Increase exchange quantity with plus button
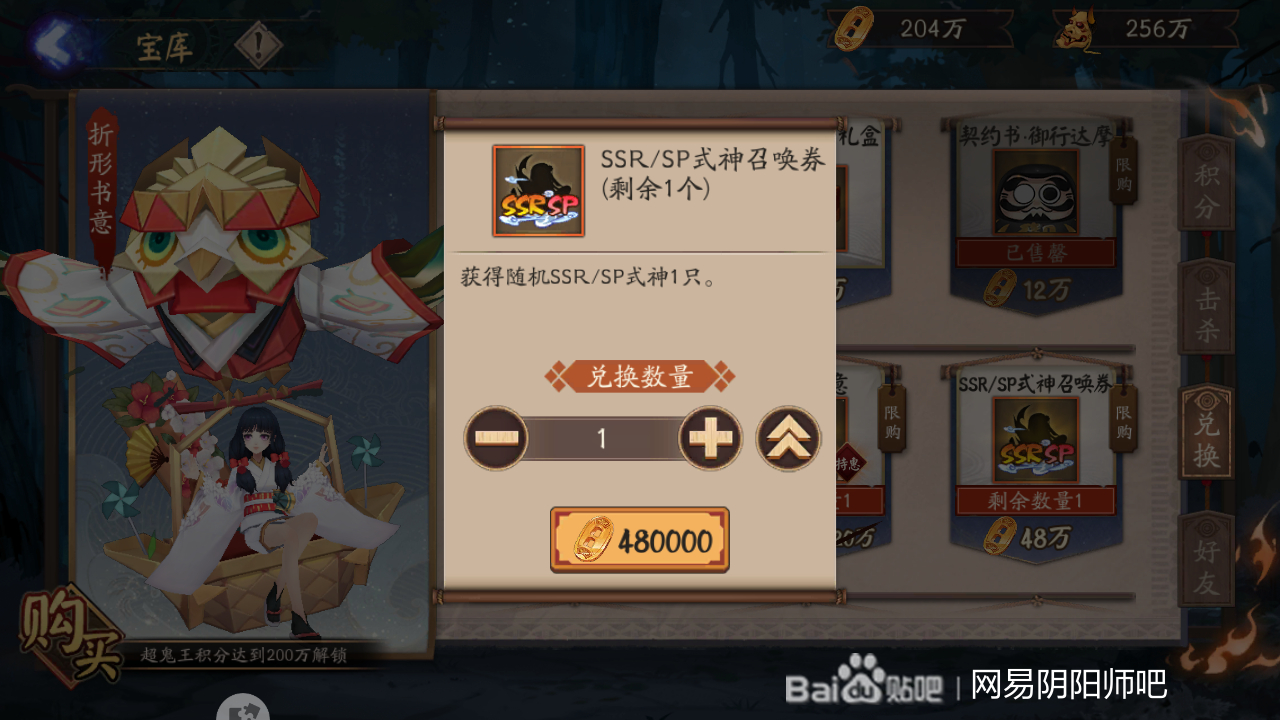The width and height of the screenshot is (1280, 720). pos(710,438)
